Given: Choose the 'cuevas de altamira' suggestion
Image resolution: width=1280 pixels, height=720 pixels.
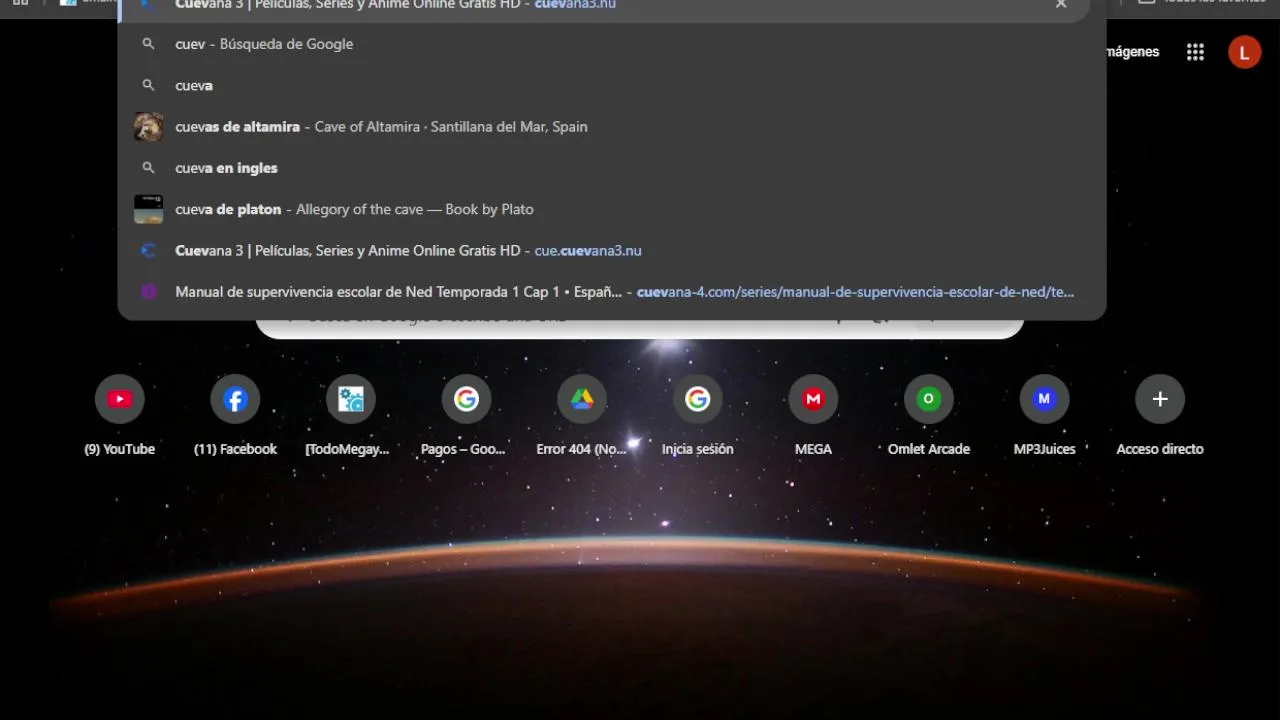Looking at the screenshot, I should pos(612,127).
